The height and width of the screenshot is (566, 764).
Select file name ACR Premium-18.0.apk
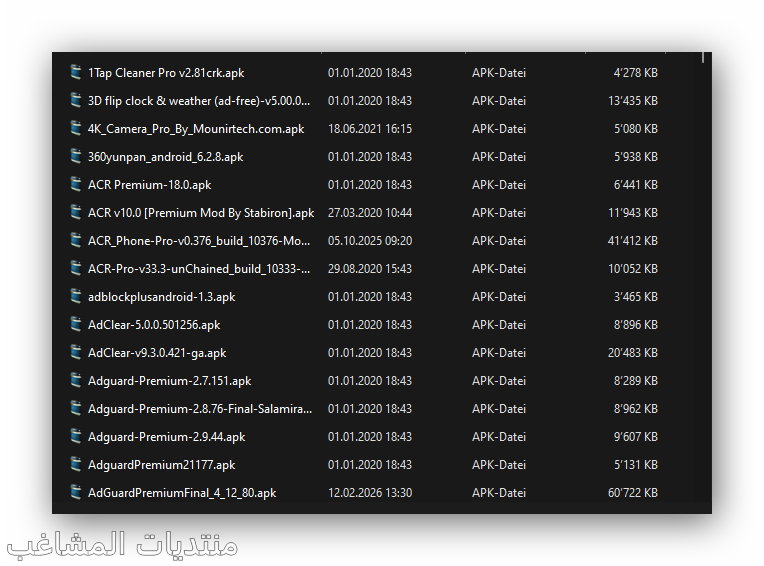(x=150, y=185)
